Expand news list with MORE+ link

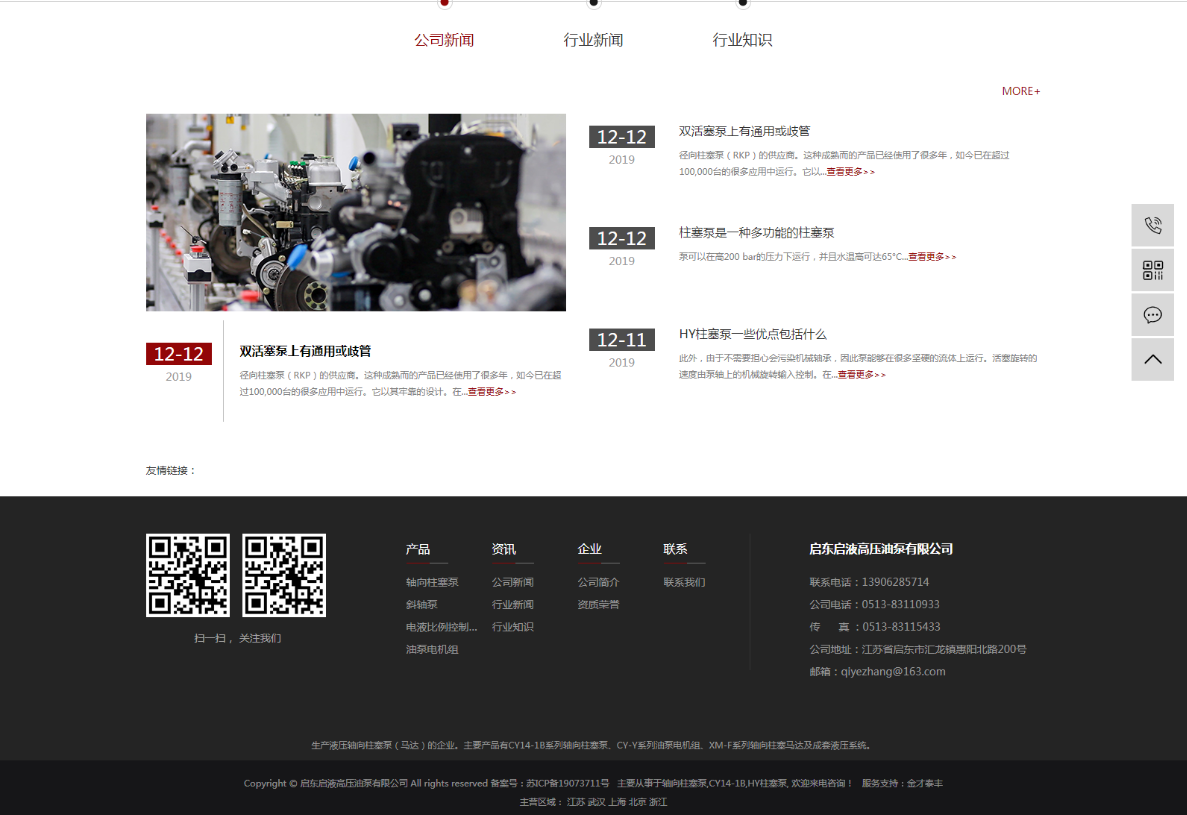click(x=1020, y=91)
